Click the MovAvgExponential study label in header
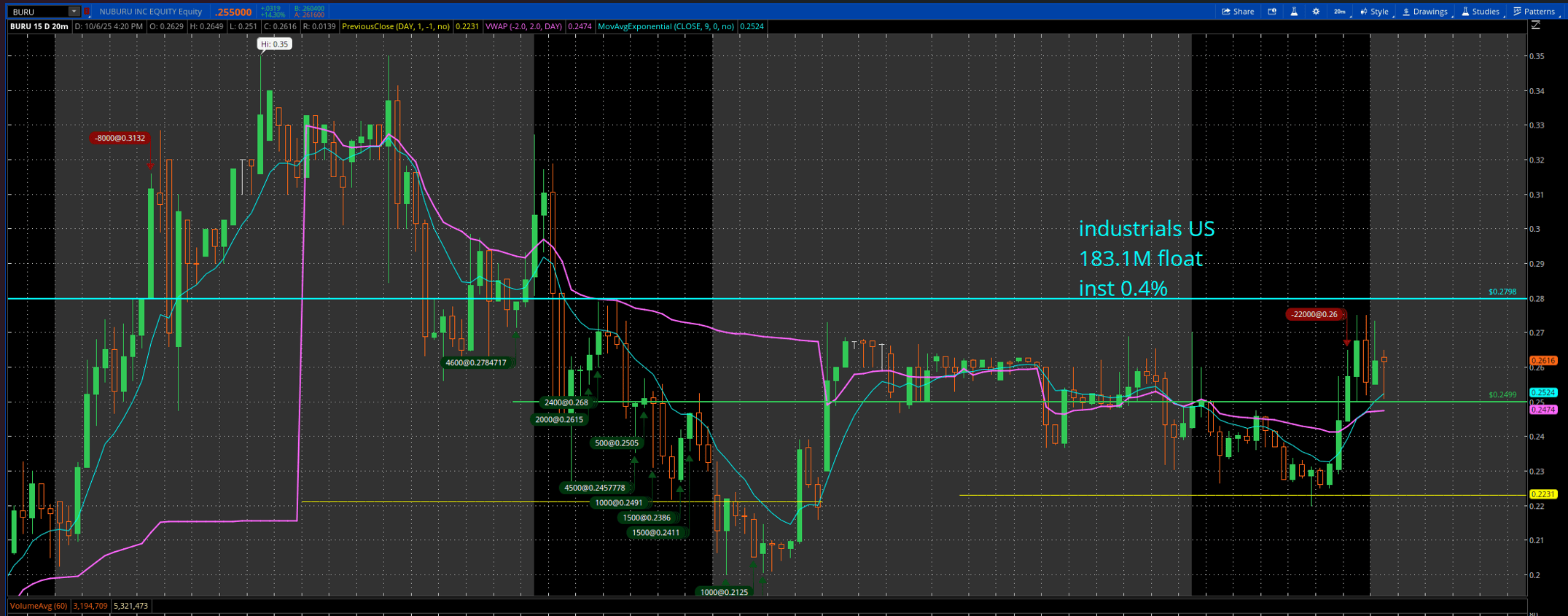 (666, 26)
